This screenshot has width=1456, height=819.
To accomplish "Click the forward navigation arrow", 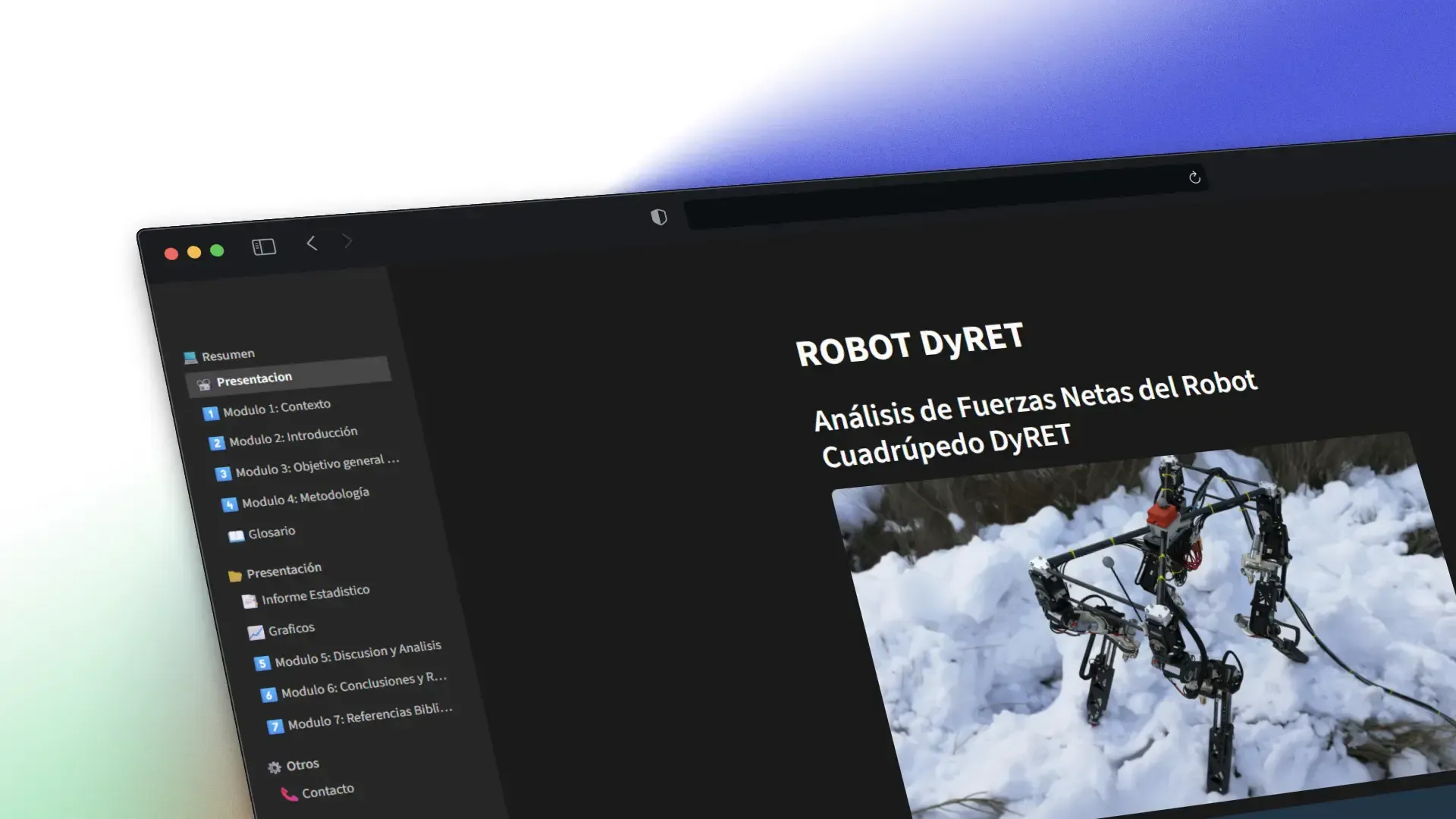I will 347,241.
